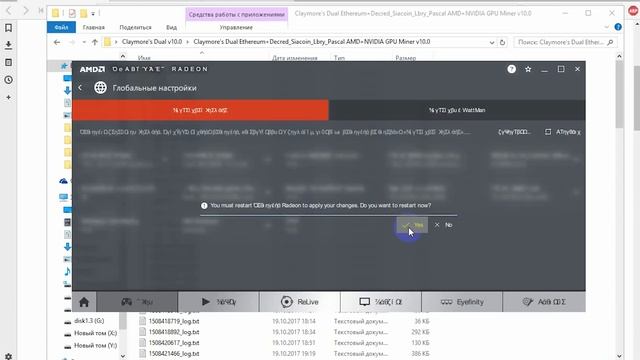This screenshot has height=360, width=640.
Task: Open the settings gear in left sidebar
Action: pos(8,356)
